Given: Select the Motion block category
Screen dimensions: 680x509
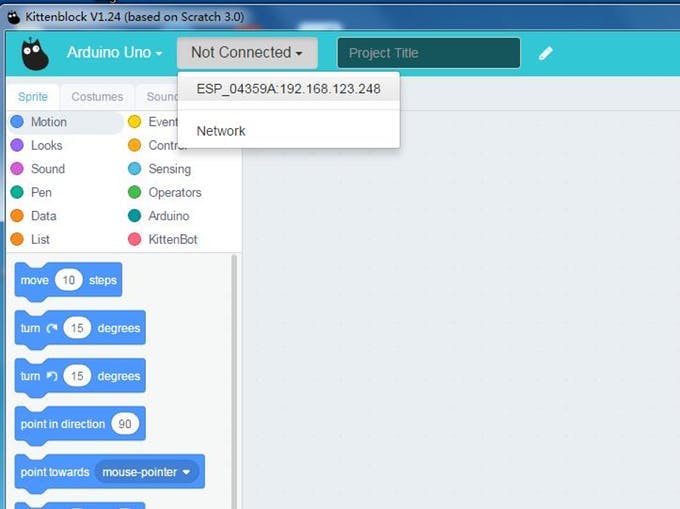Looking at the screenshot, I should 66,122.
